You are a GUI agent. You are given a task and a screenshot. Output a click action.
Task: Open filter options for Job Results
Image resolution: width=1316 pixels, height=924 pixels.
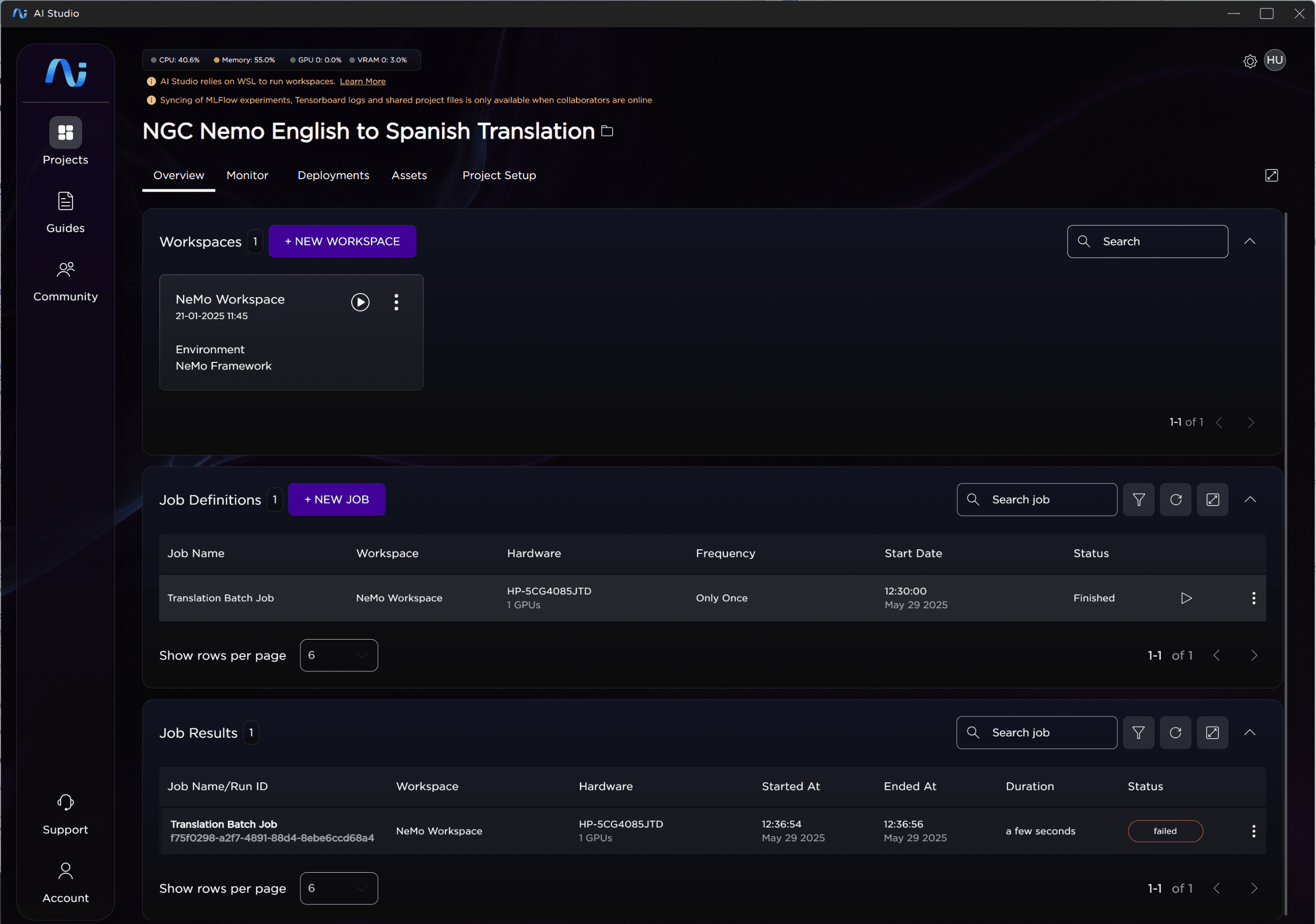(x=1138, y=733)
